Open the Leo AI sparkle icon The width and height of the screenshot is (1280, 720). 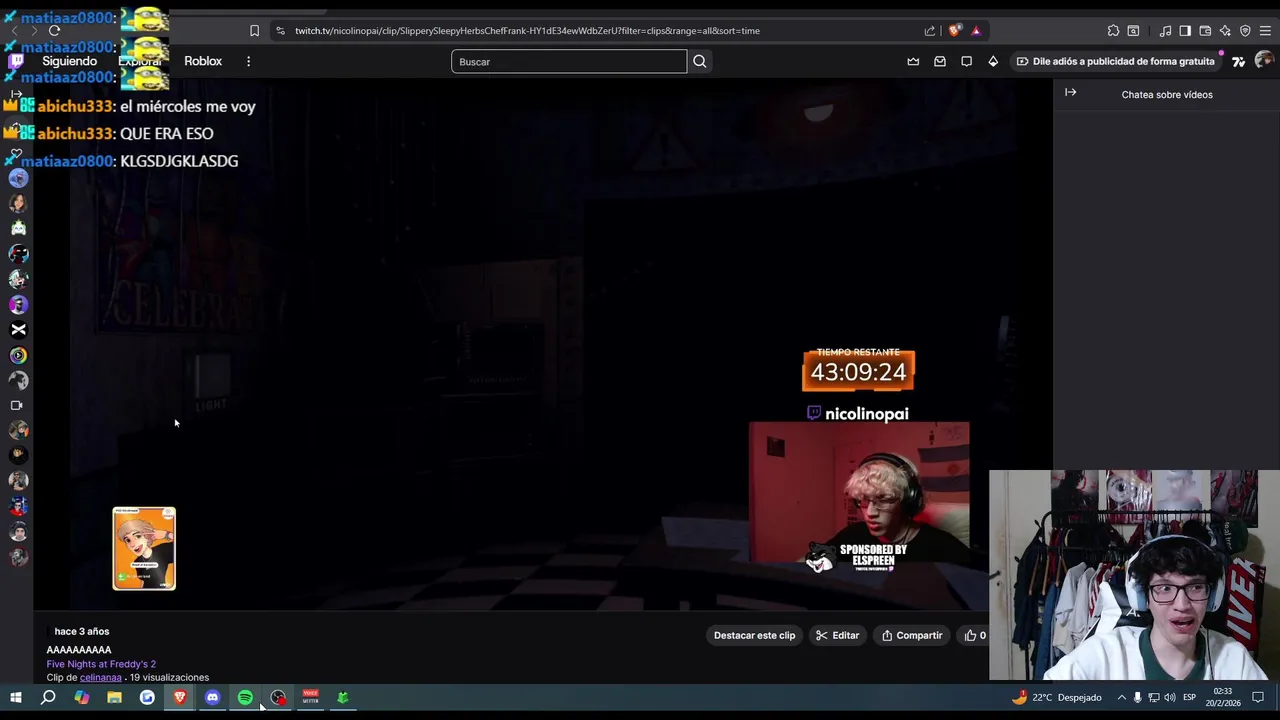click(x=1225, y=31)
